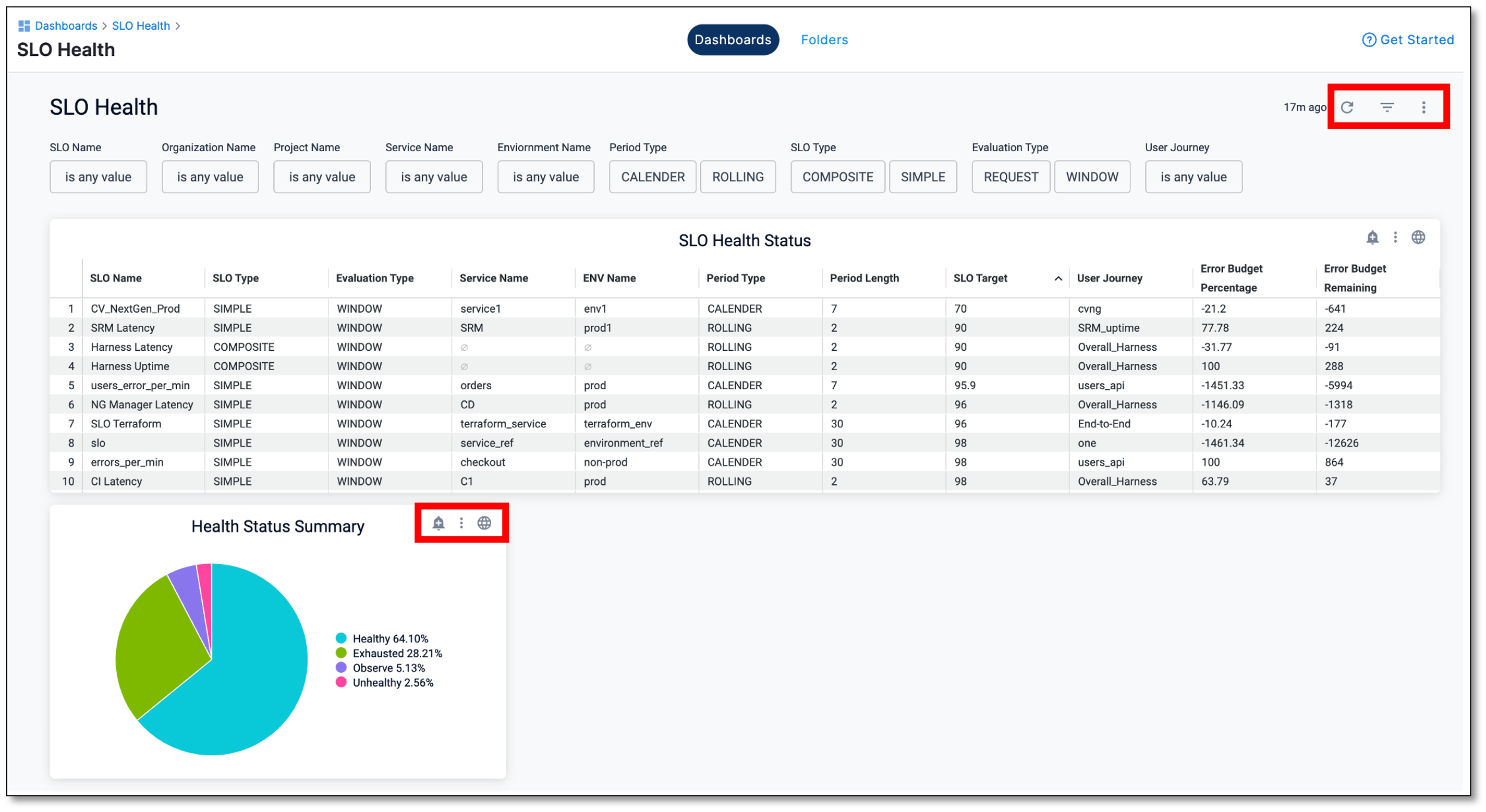Open dashboard actions three-dot menu
The width and height of the screenshot is (1486, 812).
[x=1423, y=107]
